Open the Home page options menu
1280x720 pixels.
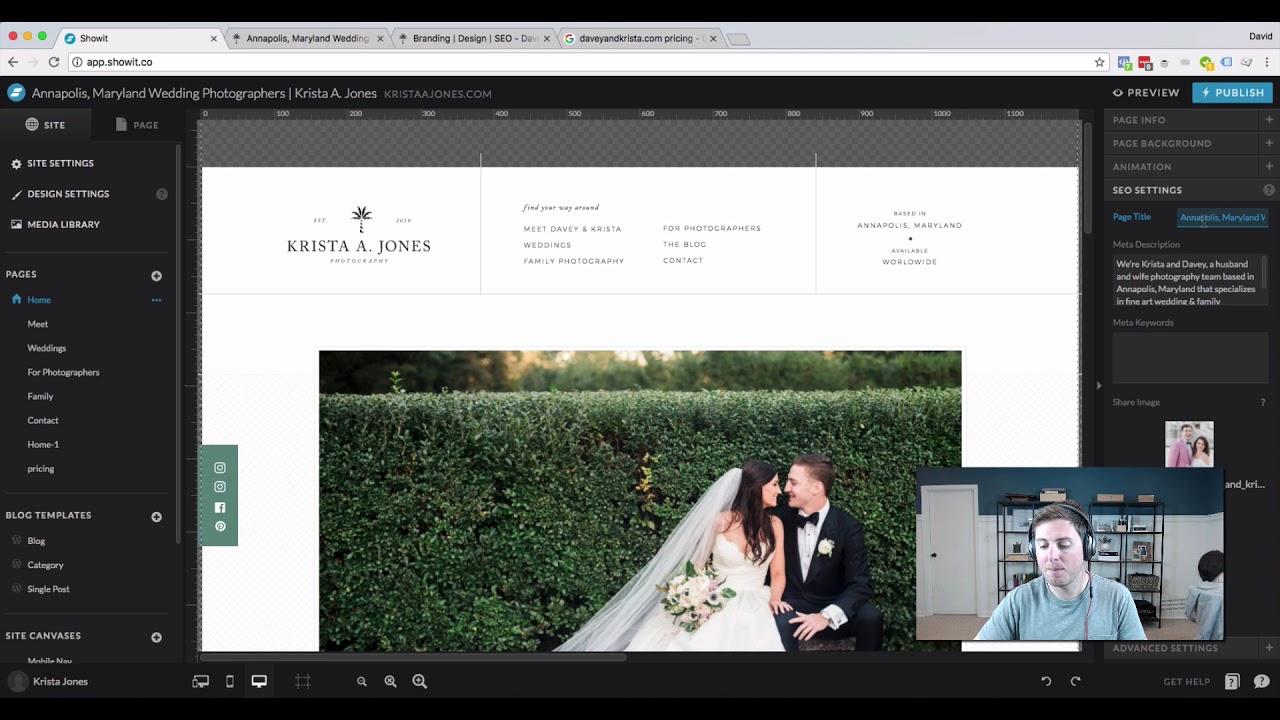coord(156,300)
